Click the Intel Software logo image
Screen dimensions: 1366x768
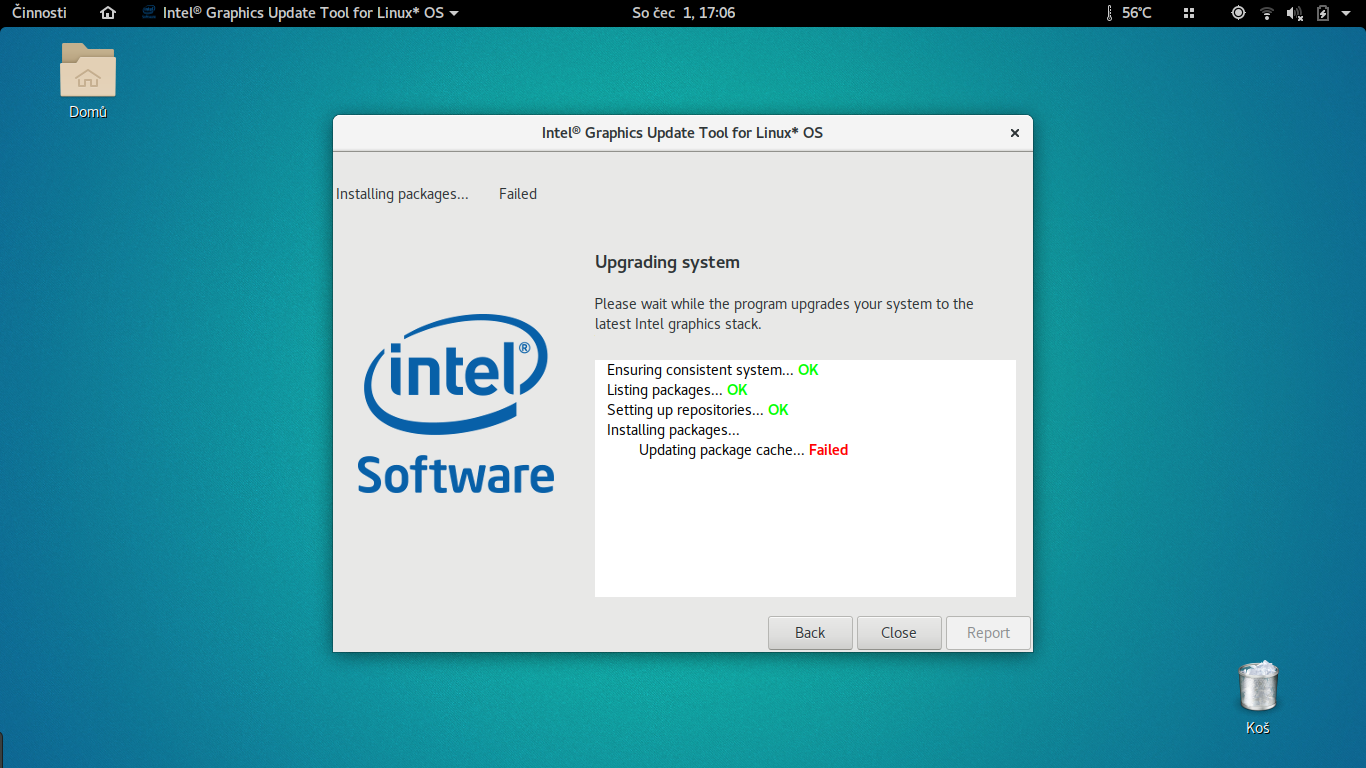(456, 404)
